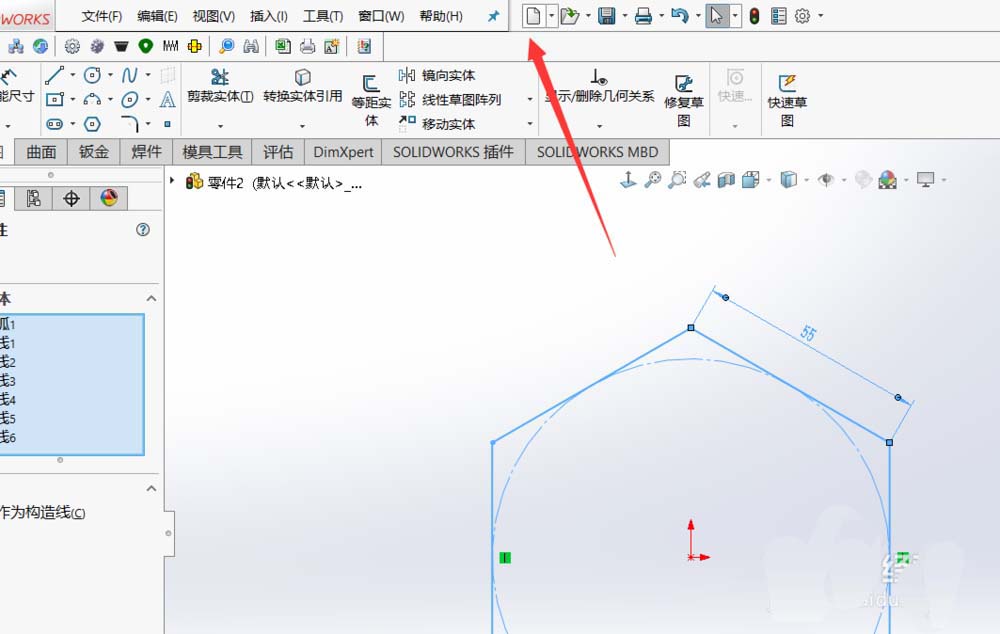Click the Print icon in top toolbar
The height and width of the screenshot is (634, 1000).
coord(643,16)
